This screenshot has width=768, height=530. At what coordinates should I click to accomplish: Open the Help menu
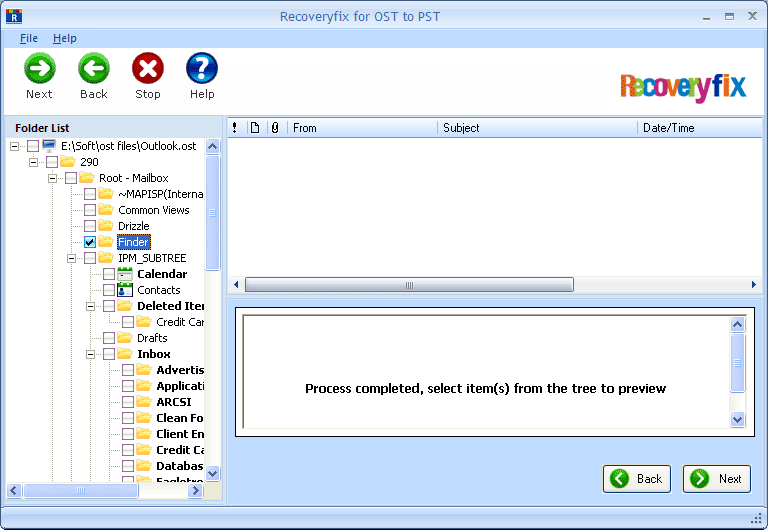pyautogui.click(x=65, y=38)
